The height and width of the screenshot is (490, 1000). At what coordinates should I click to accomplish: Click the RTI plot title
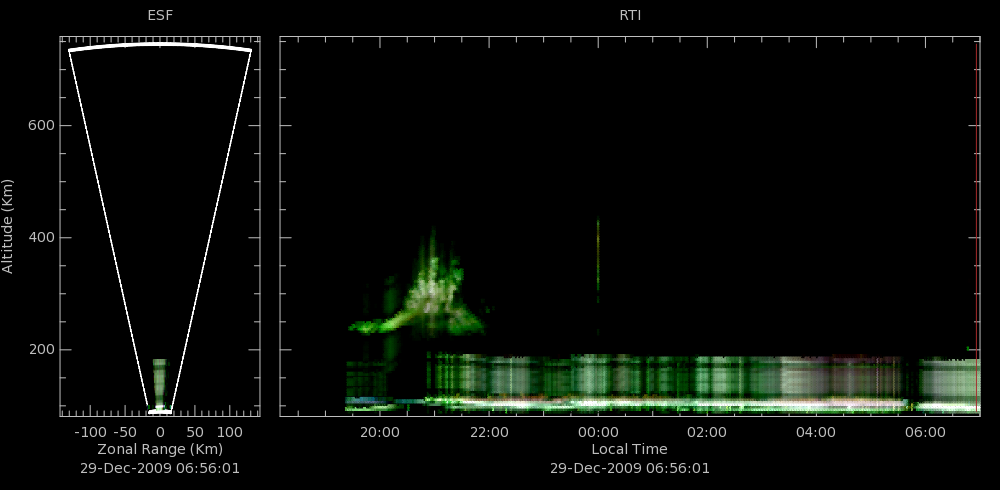[630, 15]
